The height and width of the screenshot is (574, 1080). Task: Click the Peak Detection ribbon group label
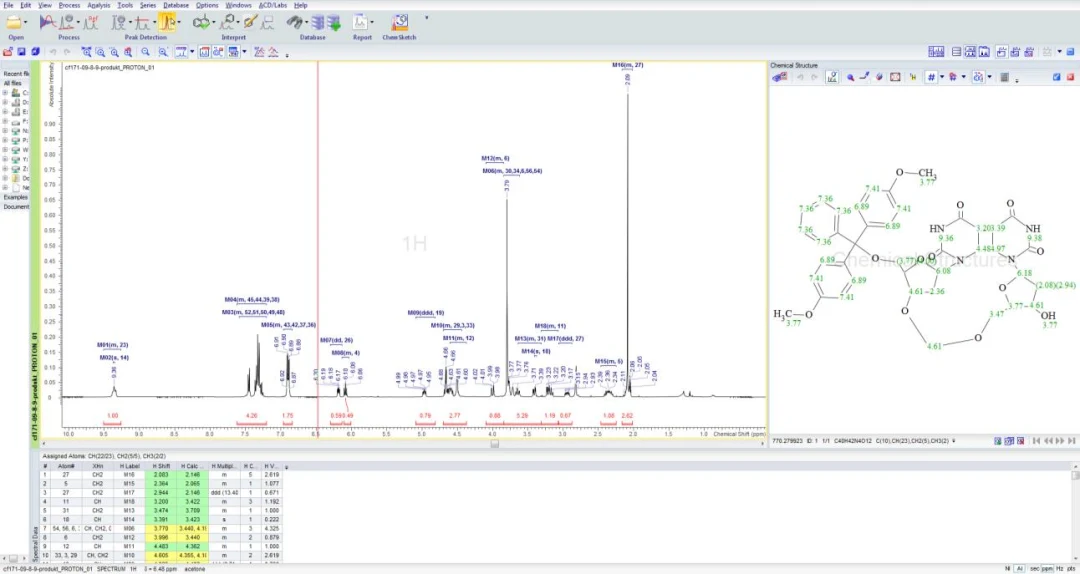(145, 37)
